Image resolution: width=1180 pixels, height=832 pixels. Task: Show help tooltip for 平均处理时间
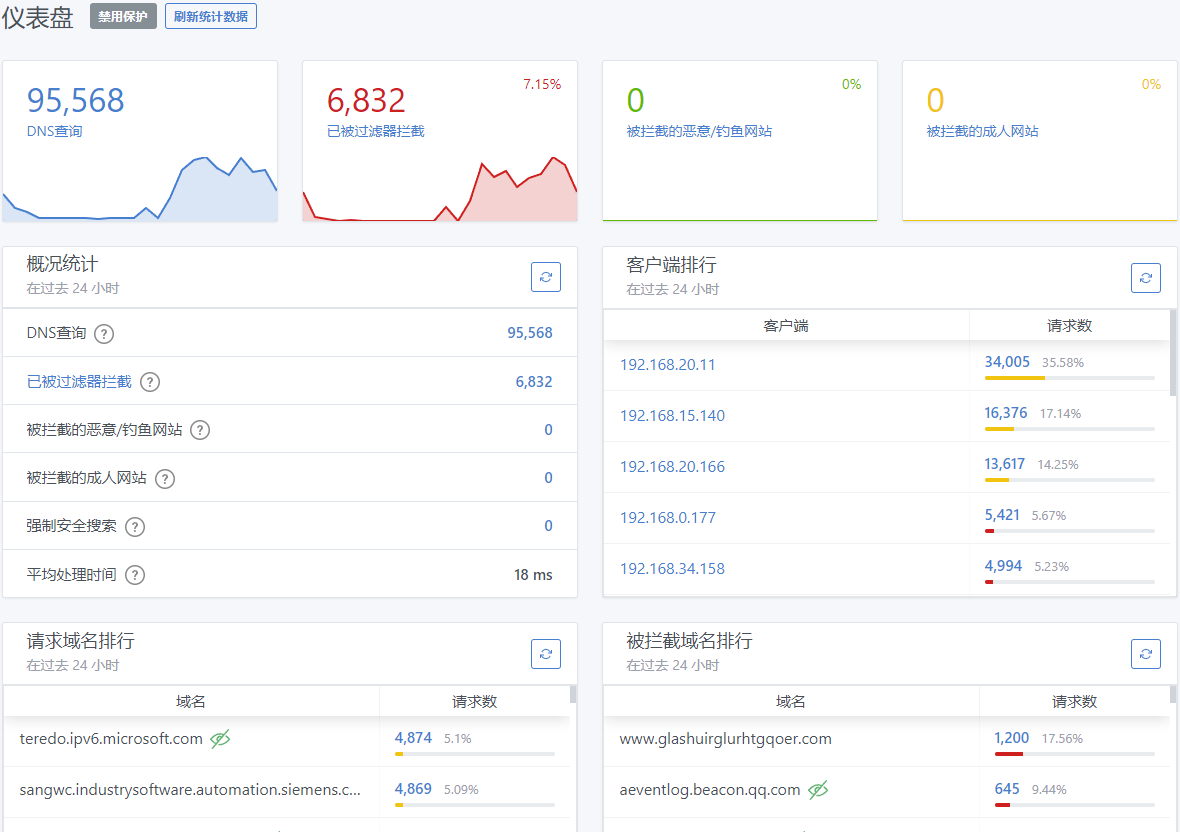135,575
